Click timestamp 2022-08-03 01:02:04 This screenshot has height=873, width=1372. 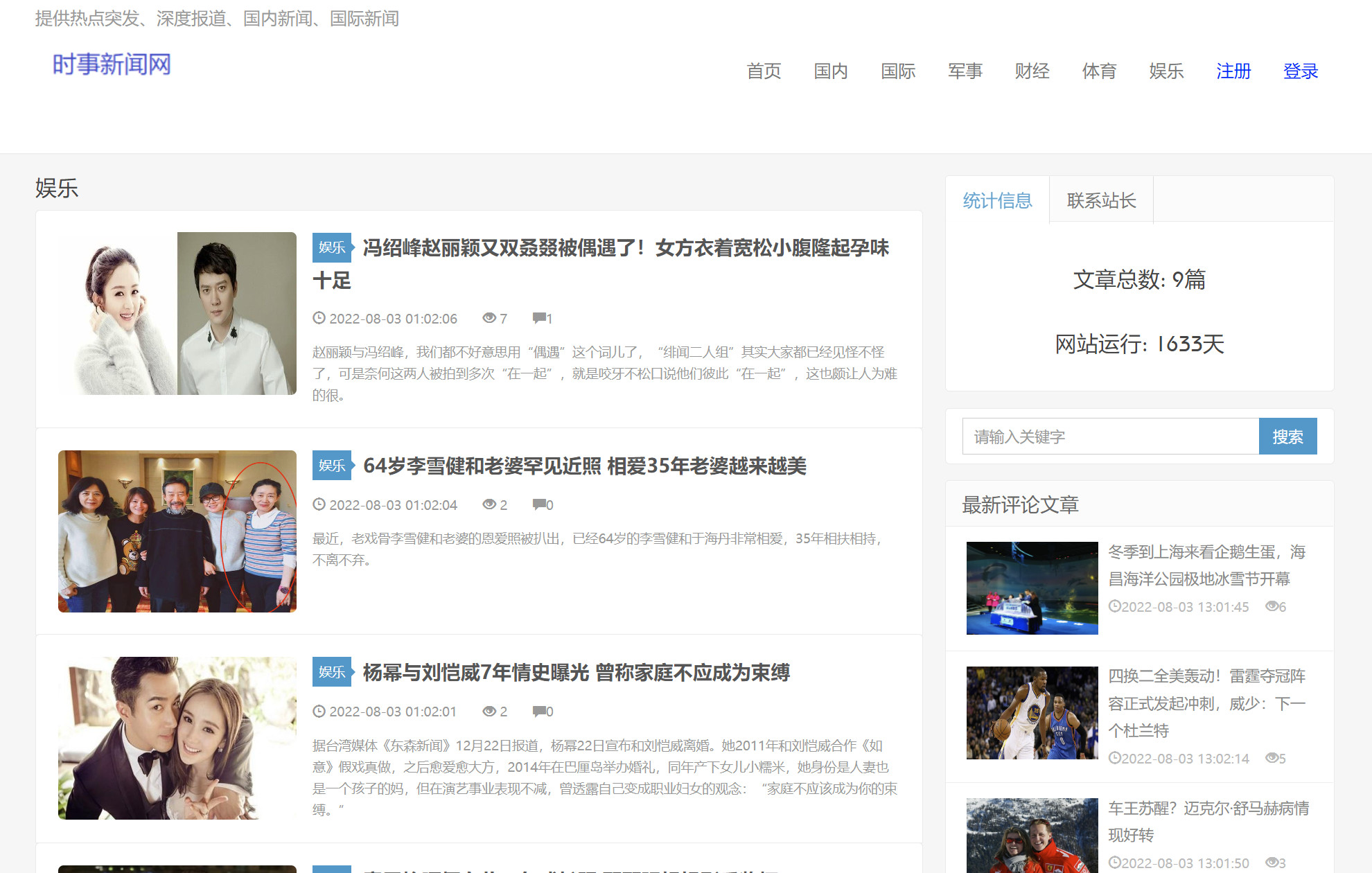pos(393,504)
